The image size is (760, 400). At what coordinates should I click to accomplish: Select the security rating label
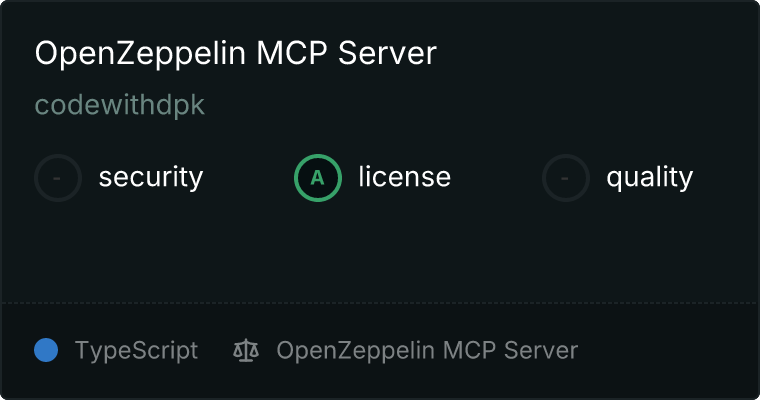coord(151,177)
